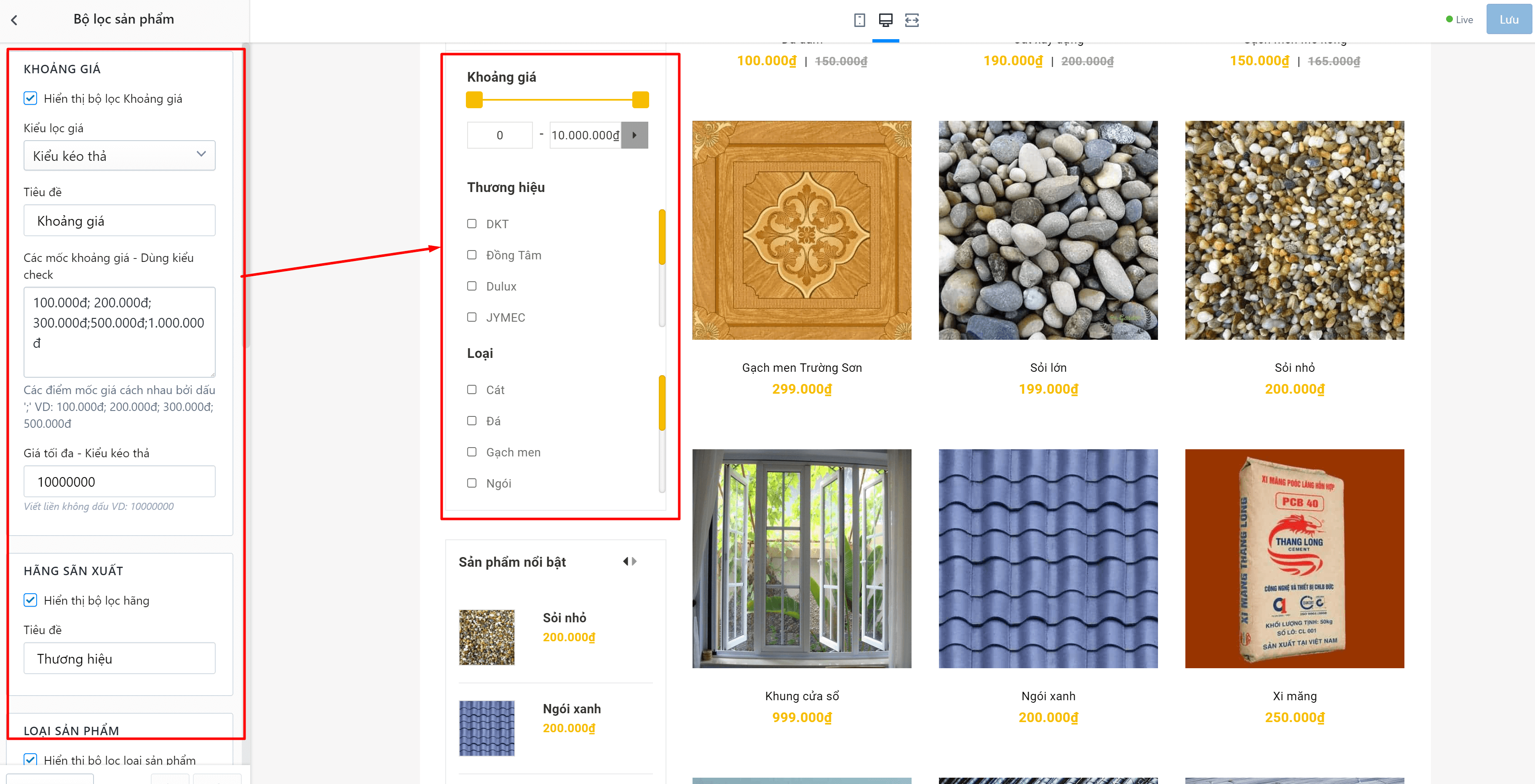Click maximum price field 10.000.000đ

(585, 135)
